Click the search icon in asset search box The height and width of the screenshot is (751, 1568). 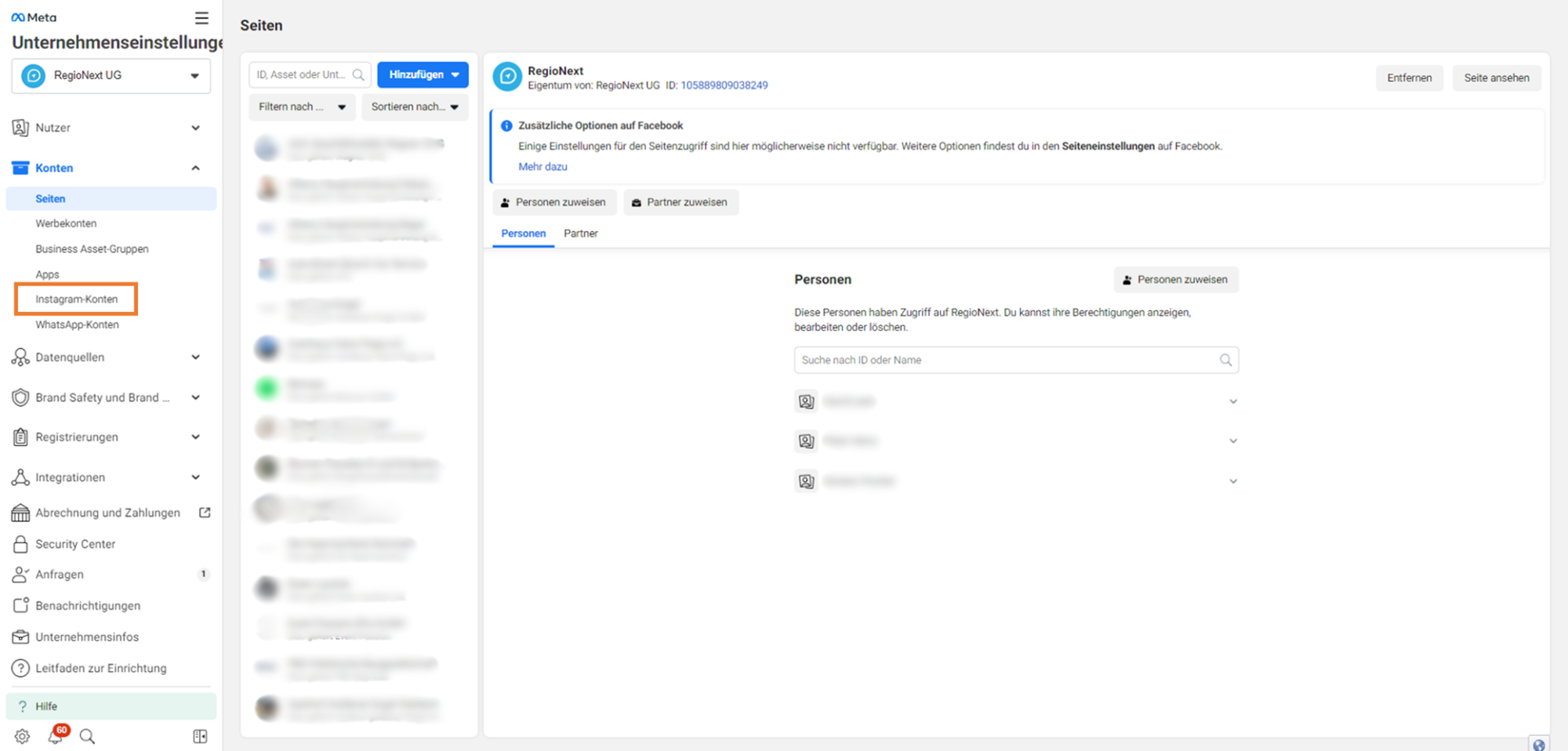click(x=358, y=74)
